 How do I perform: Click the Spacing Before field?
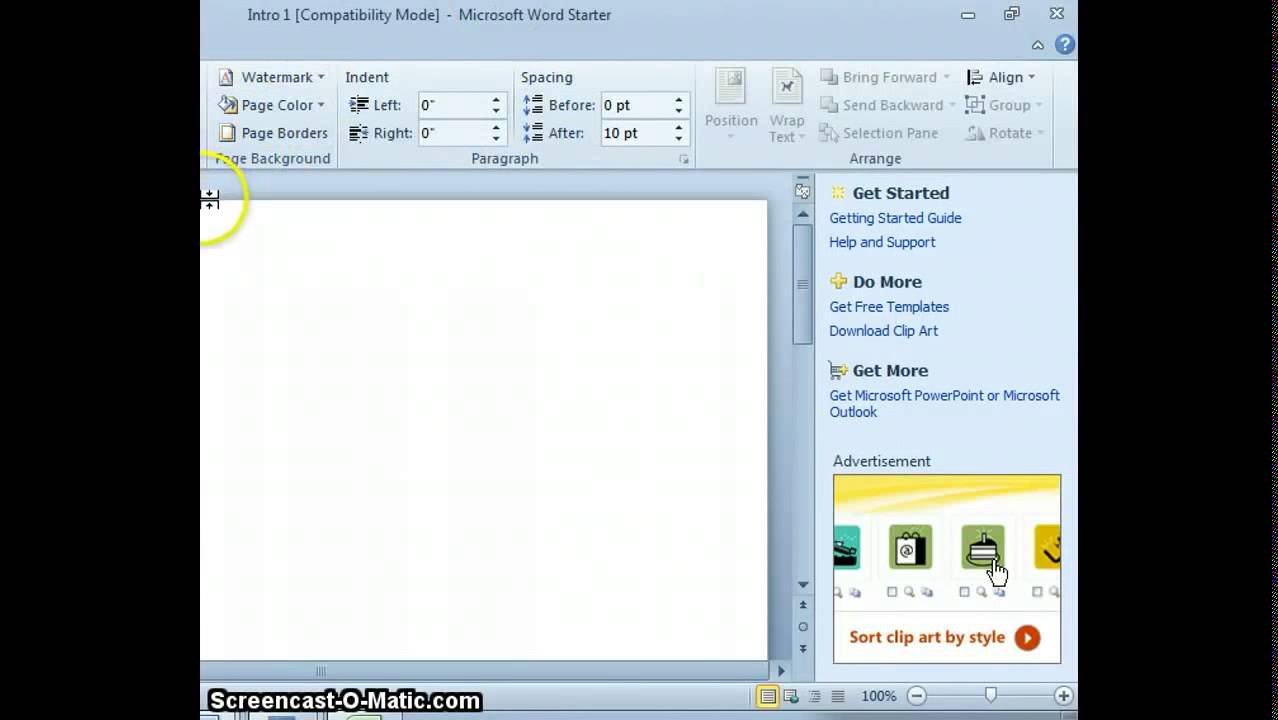click(x=636, y=105)
